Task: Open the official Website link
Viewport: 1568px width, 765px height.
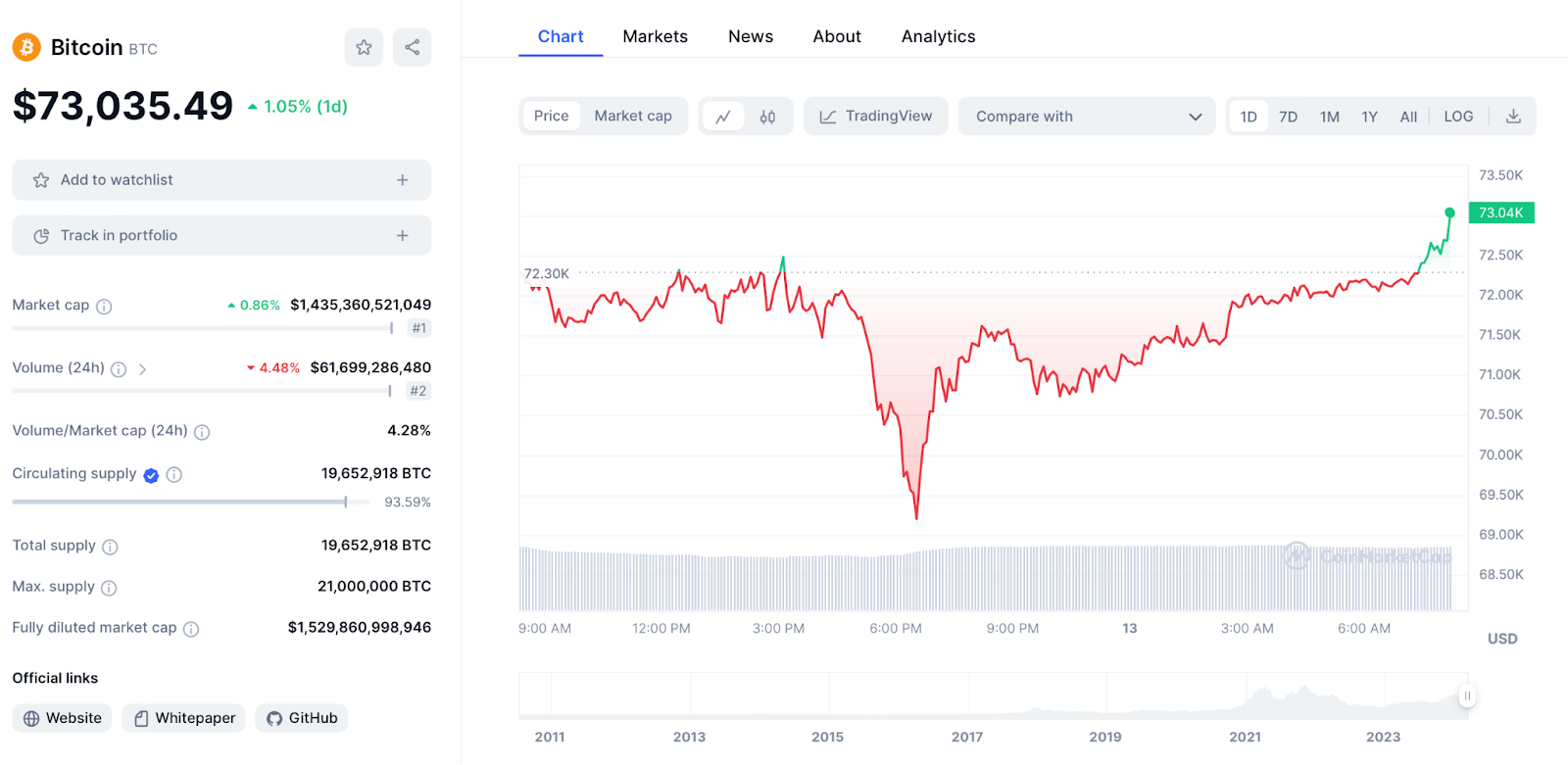Action: [x=62, y=719]
